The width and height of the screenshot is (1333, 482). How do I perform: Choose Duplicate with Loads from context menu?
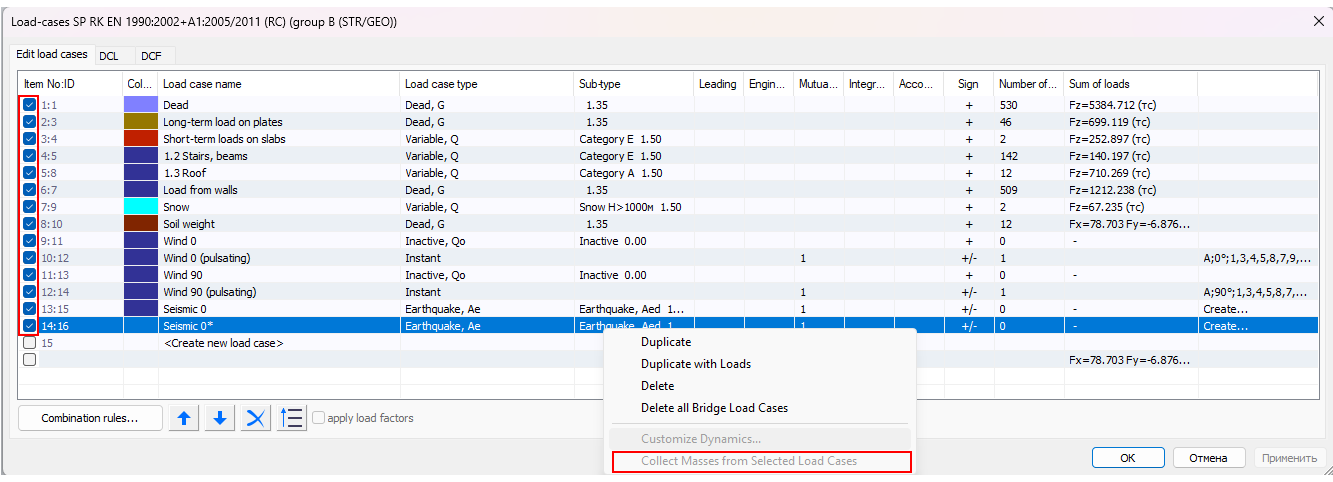[x=695, y=364]
